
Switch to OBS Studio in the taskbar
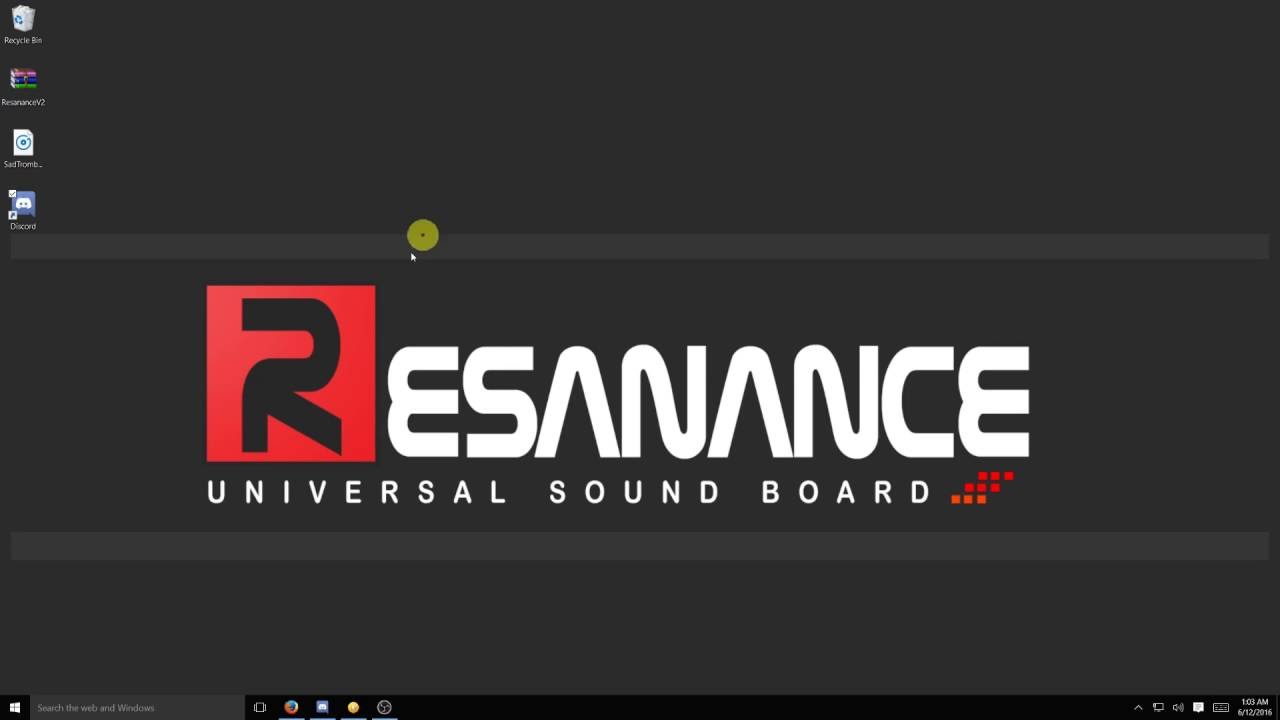pyautogui.click(x=384, y=707)
